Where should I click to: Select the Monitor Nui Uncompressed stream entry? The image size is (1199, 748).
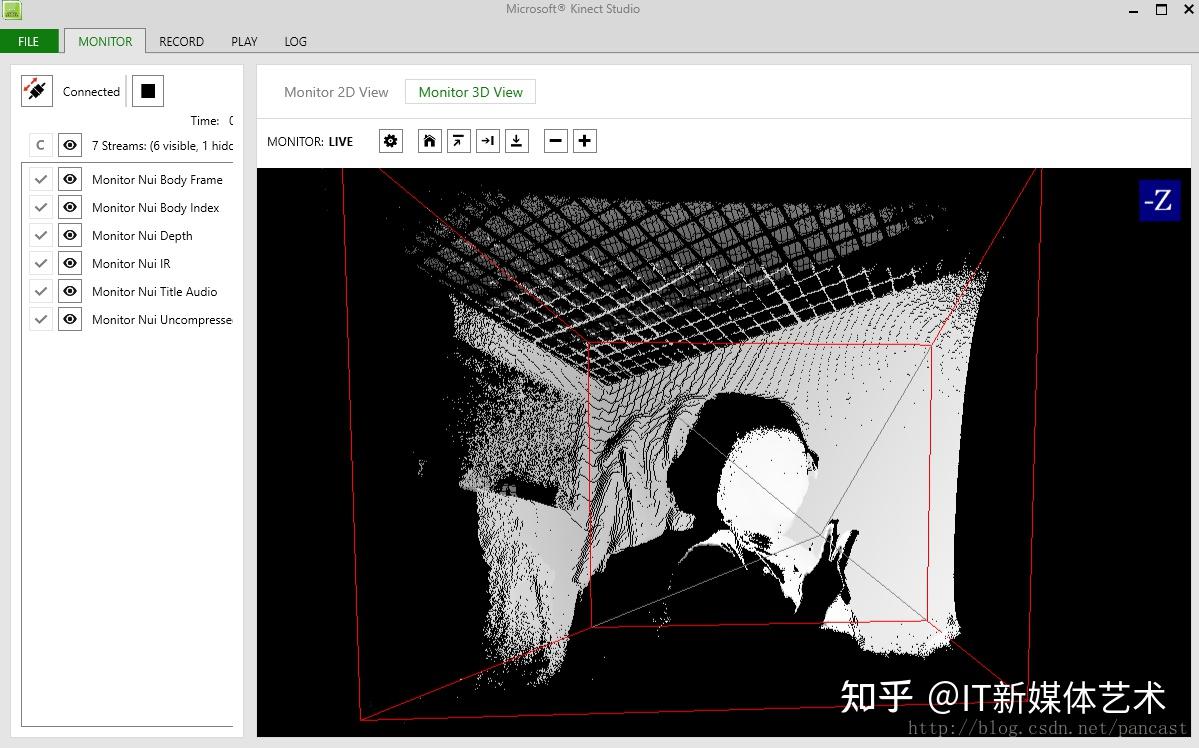pos(162,319)
